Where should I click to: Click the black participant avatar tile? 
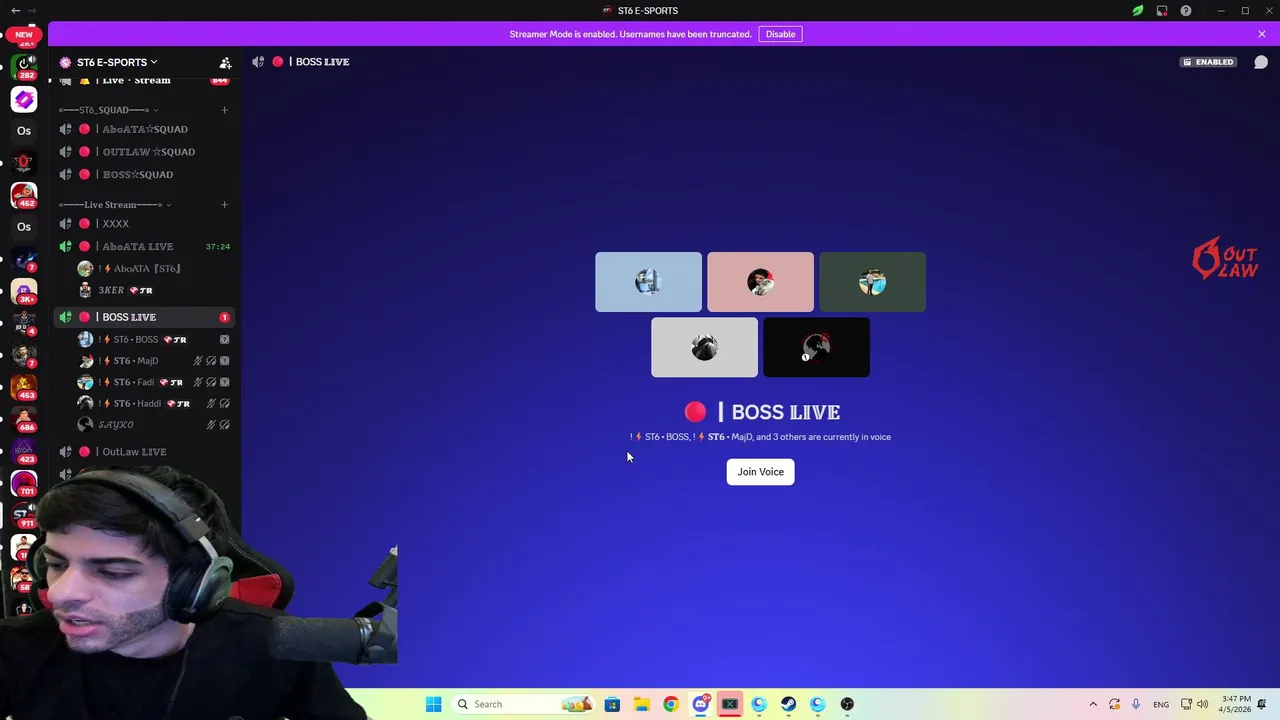point(816,347)
